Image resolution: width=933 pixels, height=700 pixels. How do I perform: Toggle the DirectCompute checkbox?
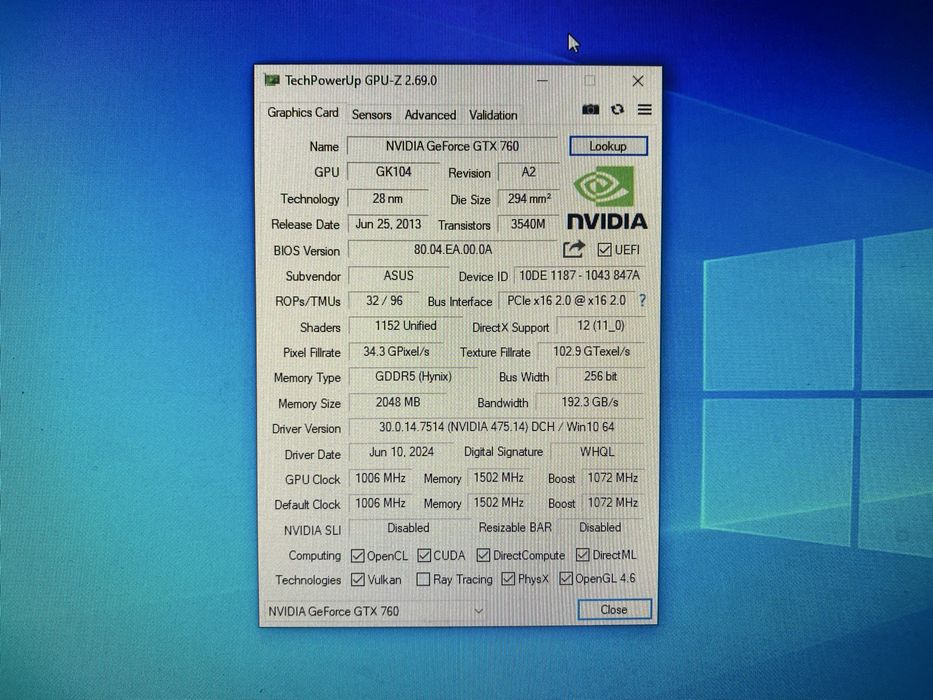pyautogui.click(x=483, y=555)
